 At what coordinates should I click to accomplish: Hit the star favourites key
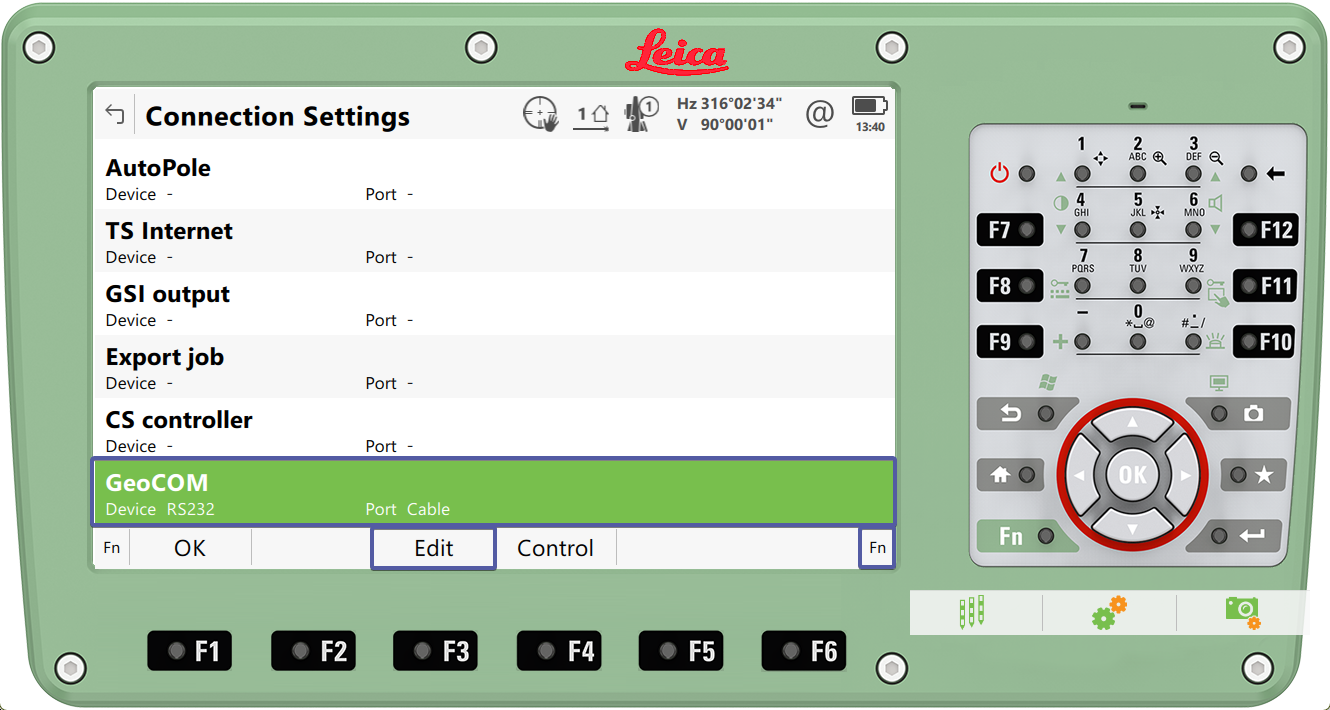pyautogui.click(x=1254, y=475)
